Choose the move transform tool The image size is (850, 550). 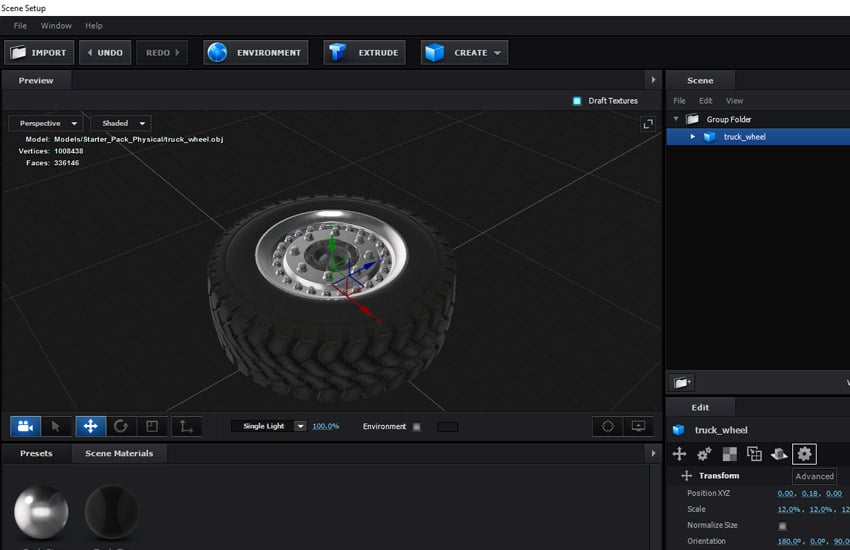(x=90, y=426)
